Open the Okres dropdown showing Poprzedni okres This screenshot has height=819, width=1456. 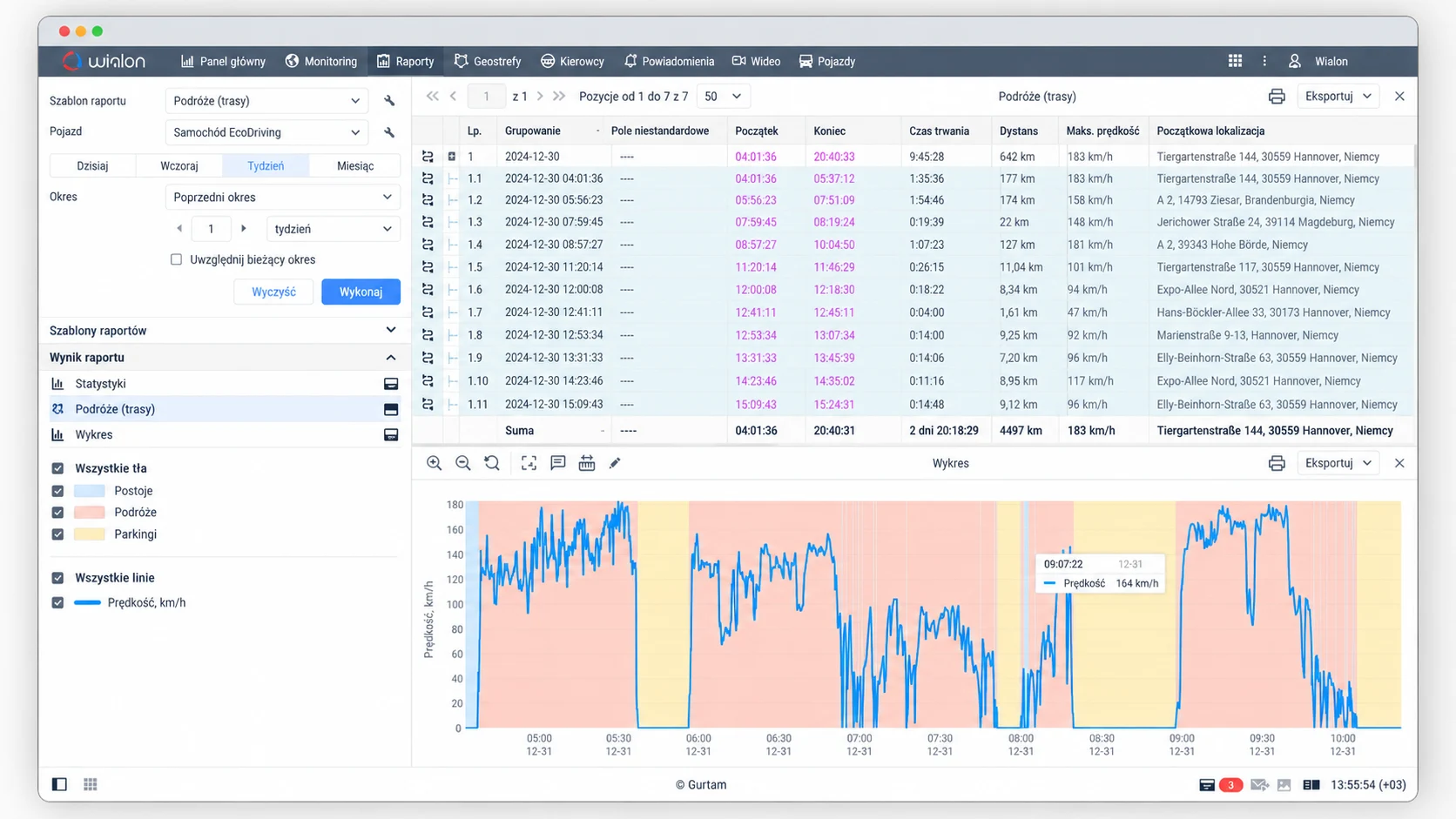click(283, 198)
